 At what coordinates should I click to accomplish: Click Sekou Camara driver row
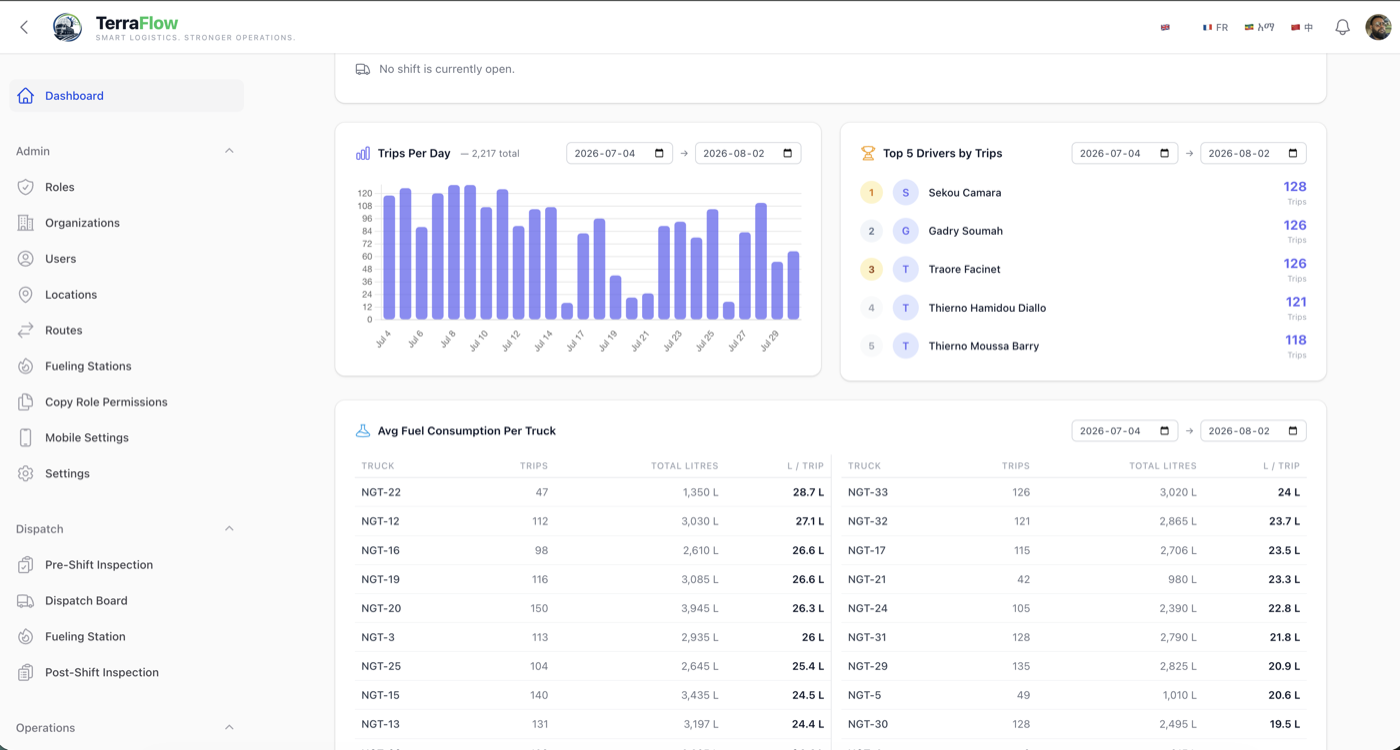pyautogui.click(x=1083, y=193)
